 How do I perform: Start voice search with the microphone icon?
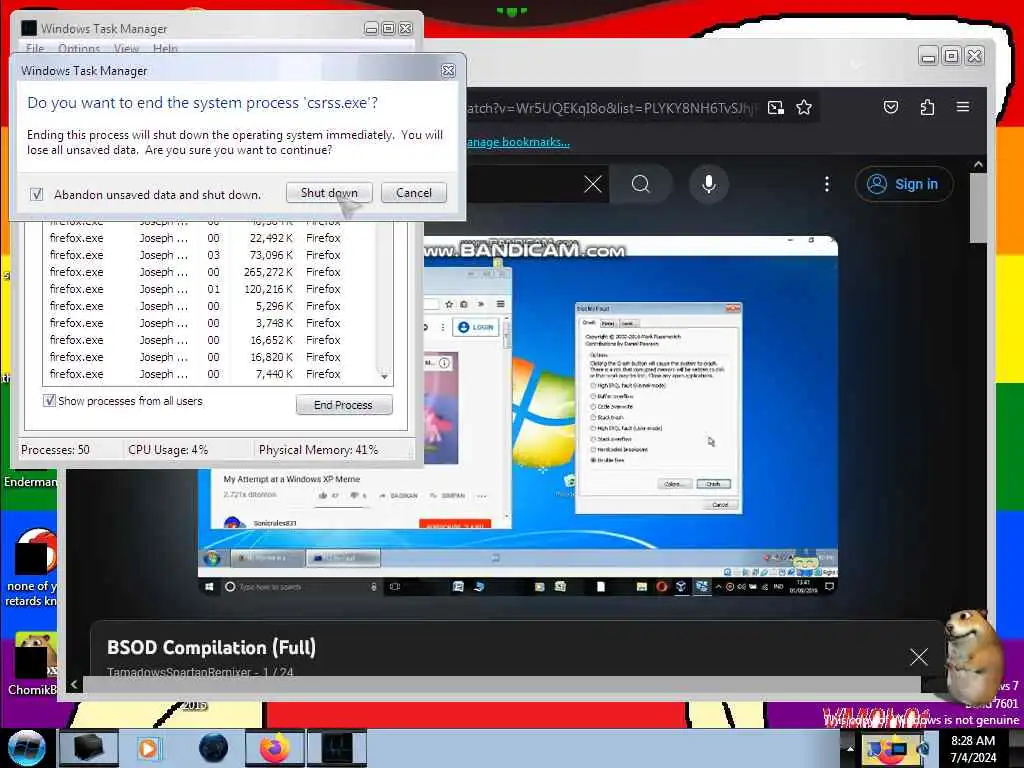[x=709, y=184]
